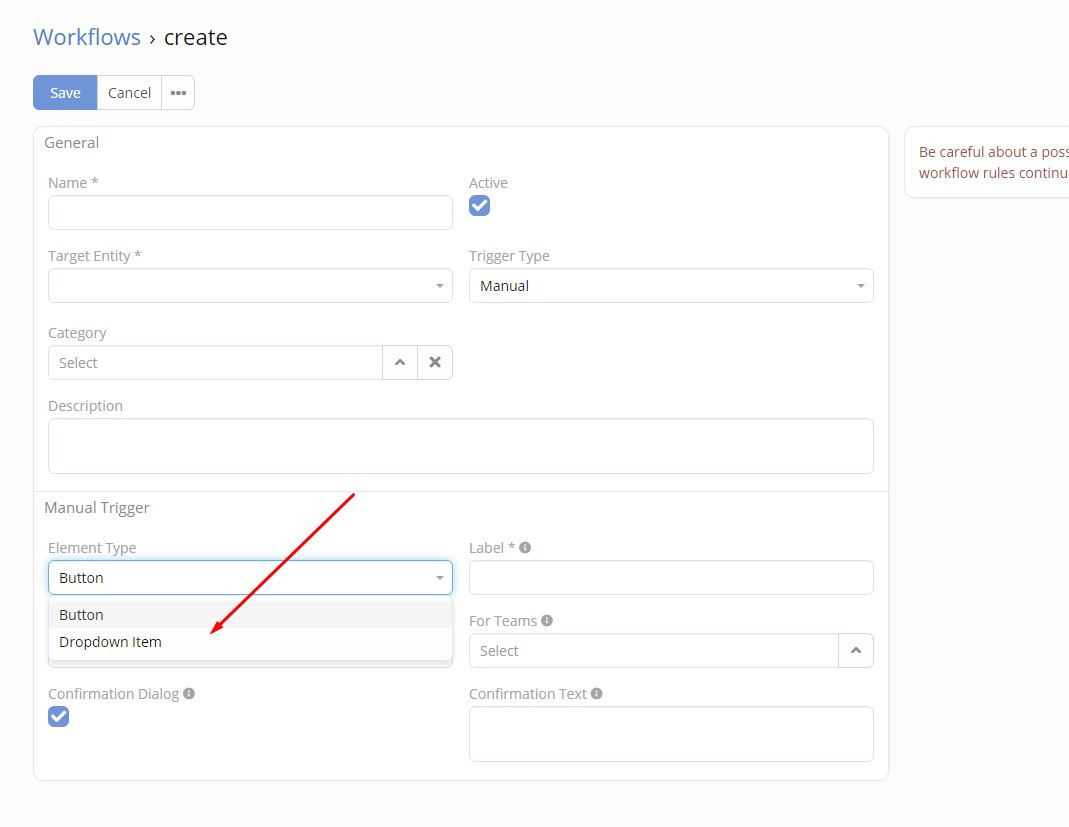Screen dimensions: 1069x827
Task: Select Button option in the list
Action: tap(81, 615)
